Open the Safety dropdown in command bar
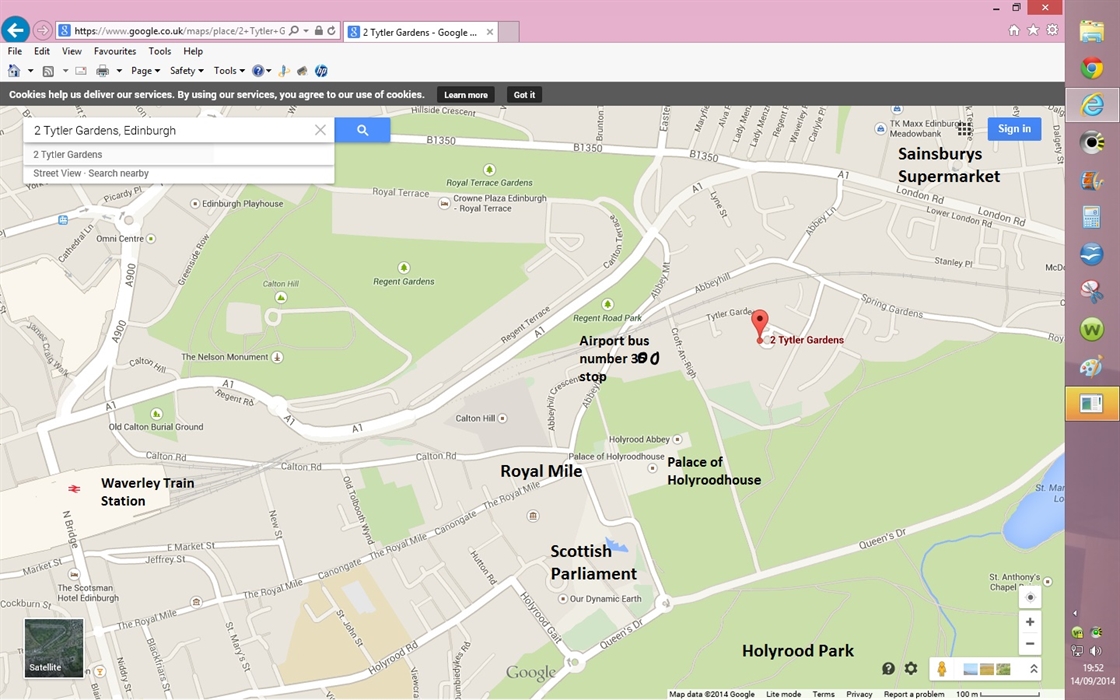This screenshot has width=1120, height=700. tap(186, 71)
